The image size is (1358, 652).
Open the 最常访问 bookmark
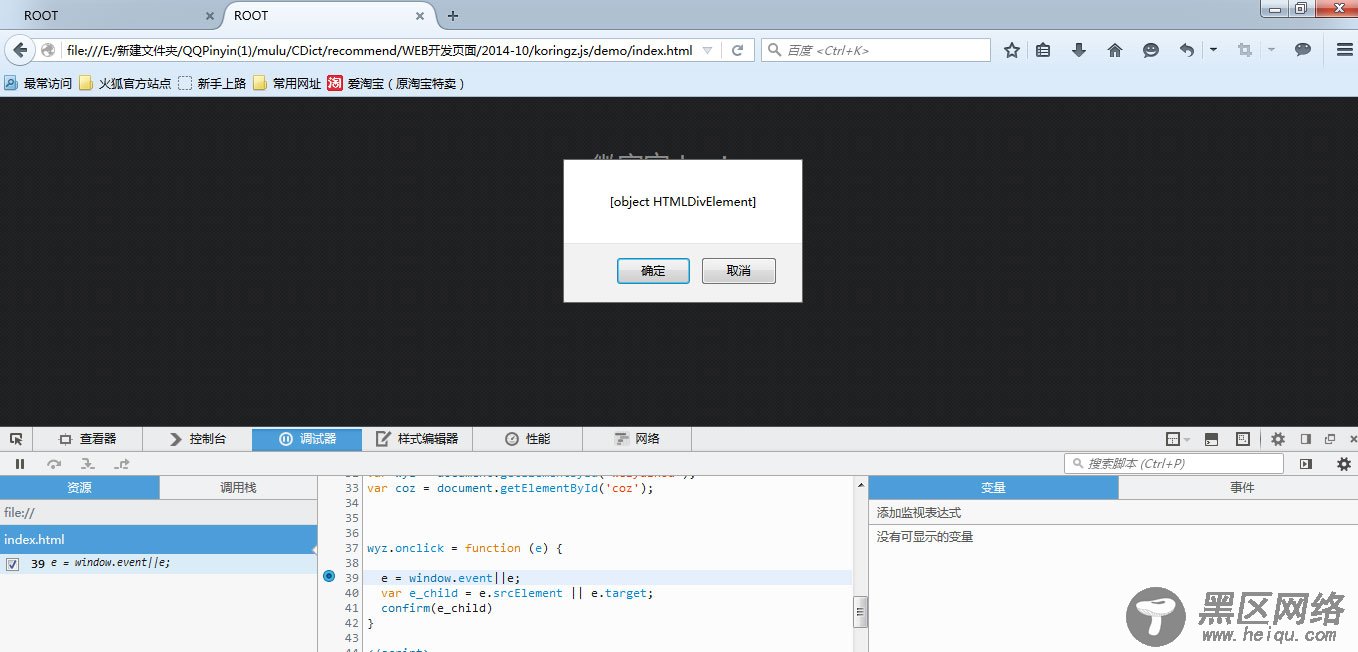point(38,84)
